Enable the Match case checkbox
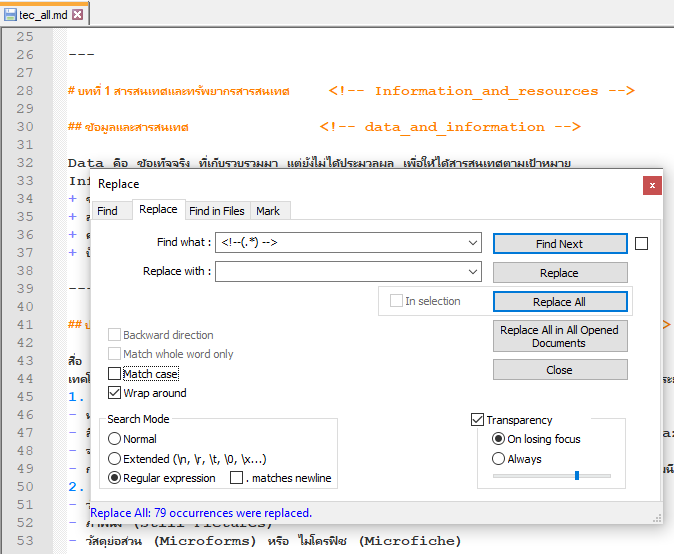The width and height of the screenshot is (674, 554). [114, 374]
